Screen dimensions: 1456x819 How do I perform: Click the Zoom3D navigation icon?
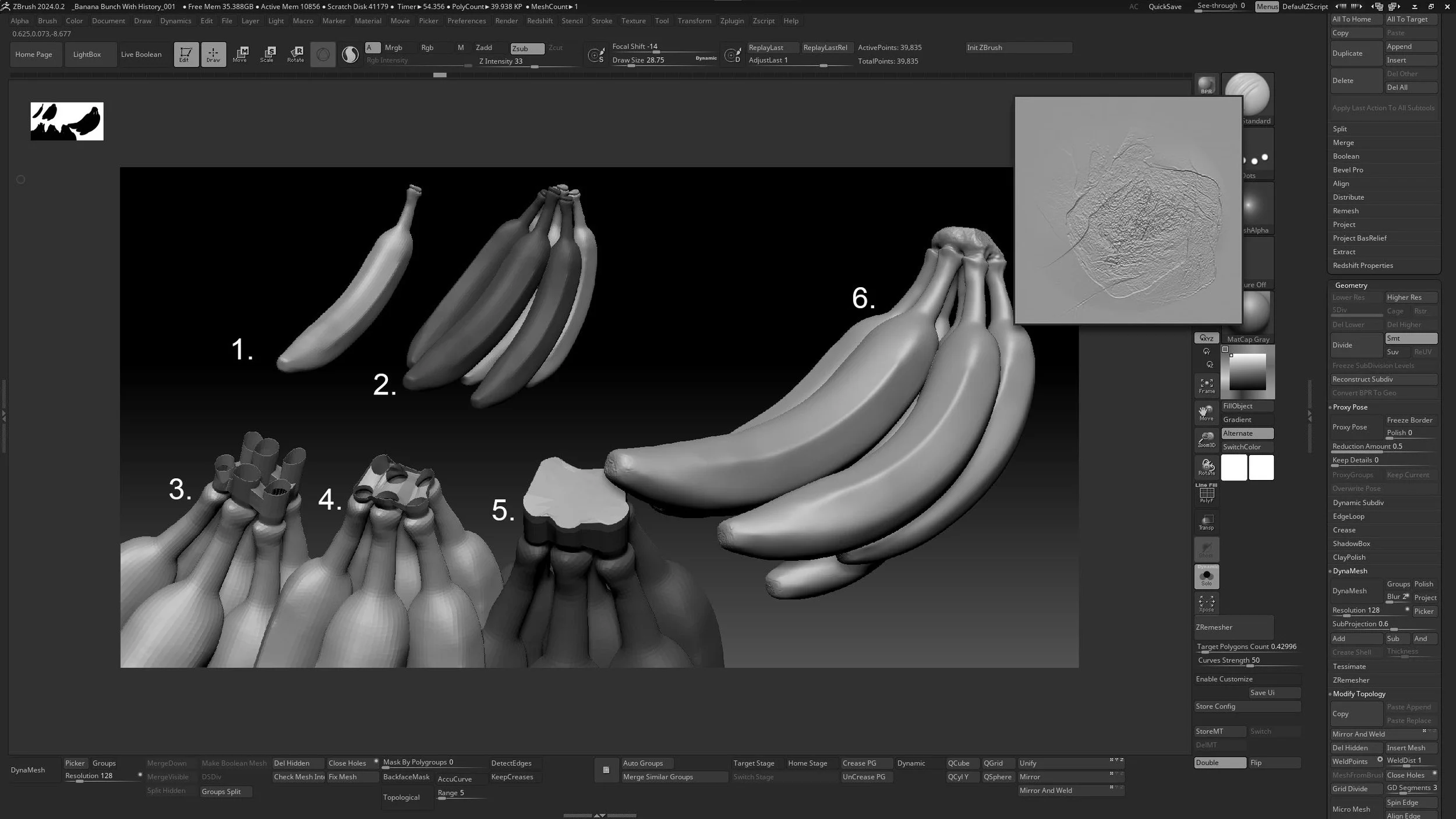click(1206, 440)
